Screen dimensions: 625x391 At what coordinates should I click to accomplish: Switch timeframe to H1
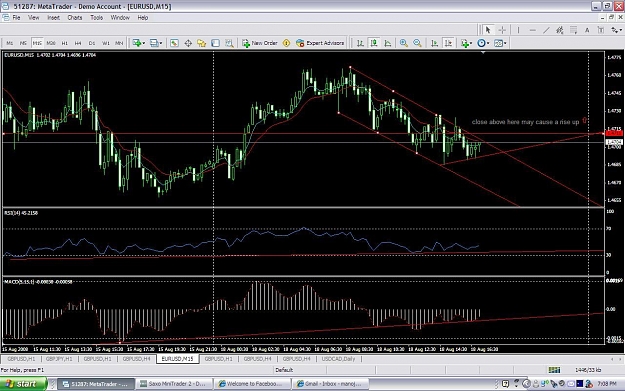pyautogui.click(x=65, y=43)
